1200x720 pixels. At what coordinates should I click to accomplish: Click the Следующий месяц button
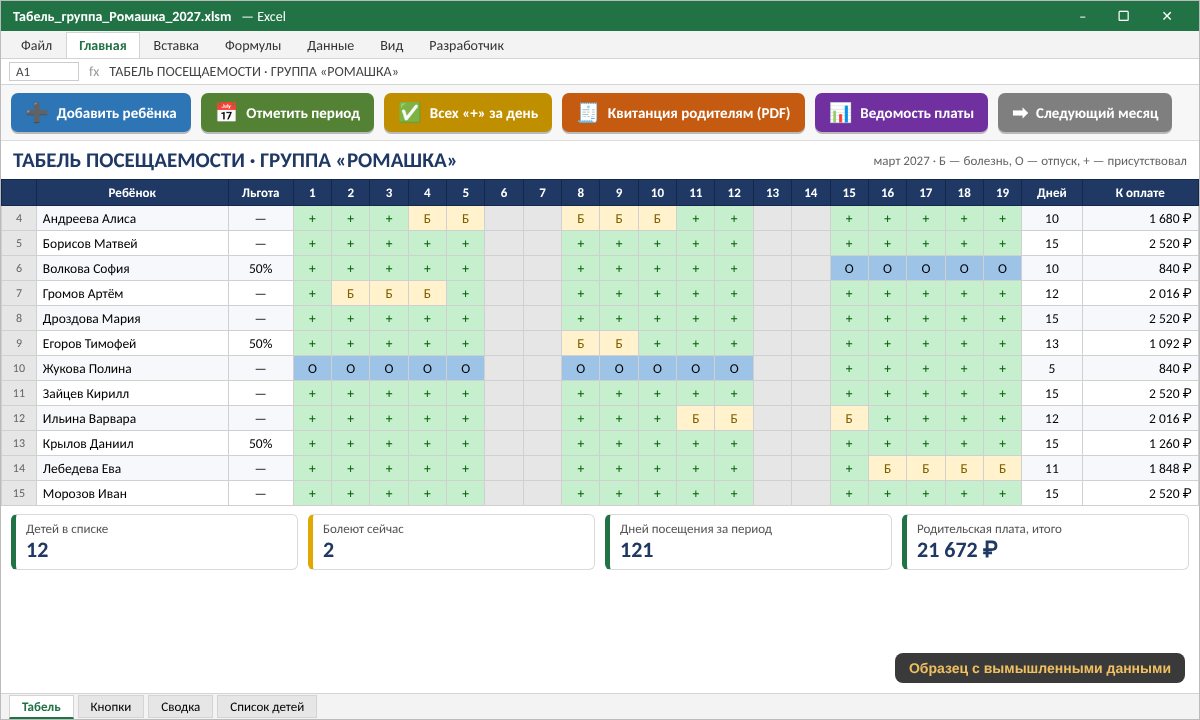pos(1085,113)
